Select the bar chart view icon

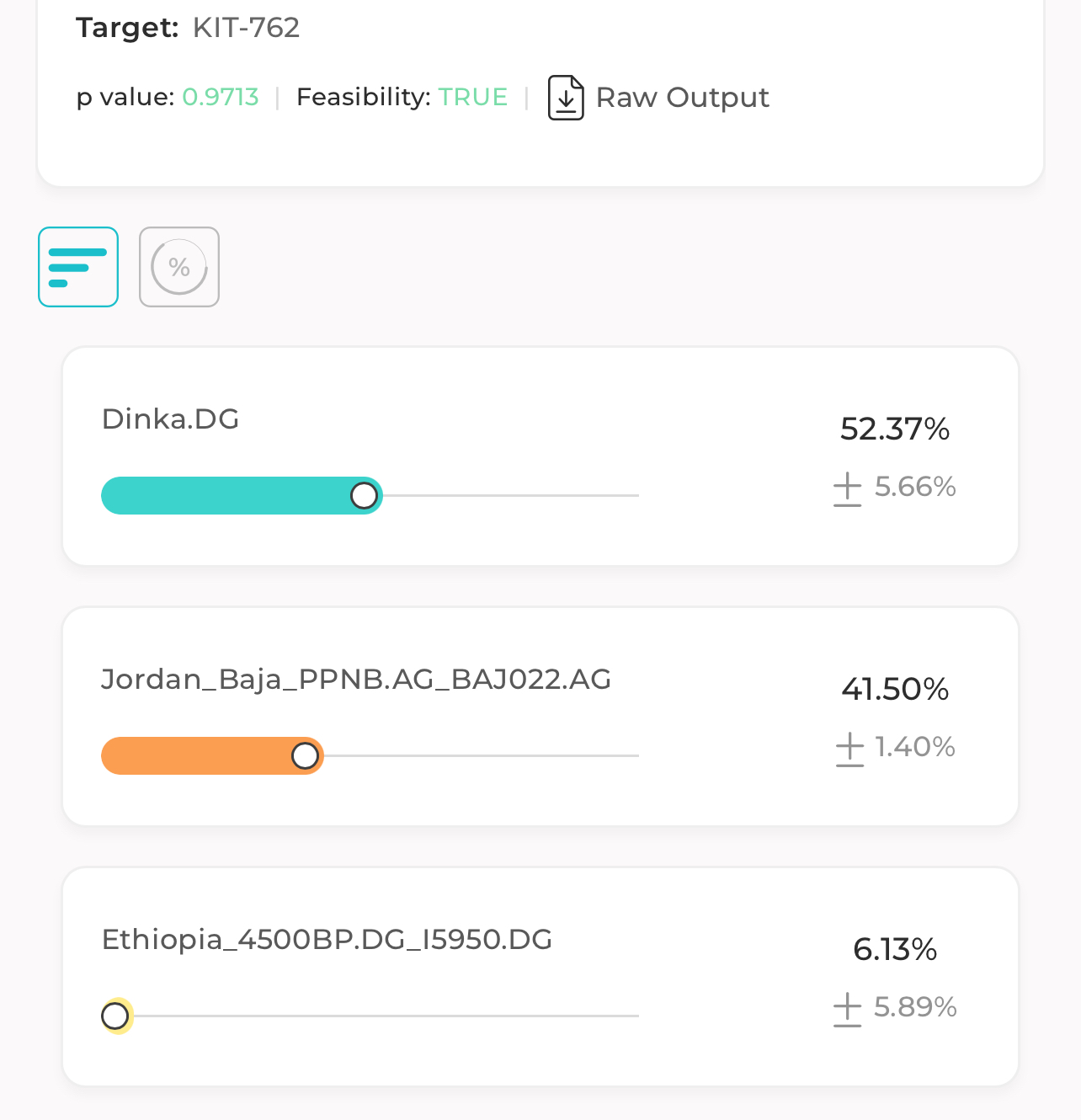pos(78,267)
